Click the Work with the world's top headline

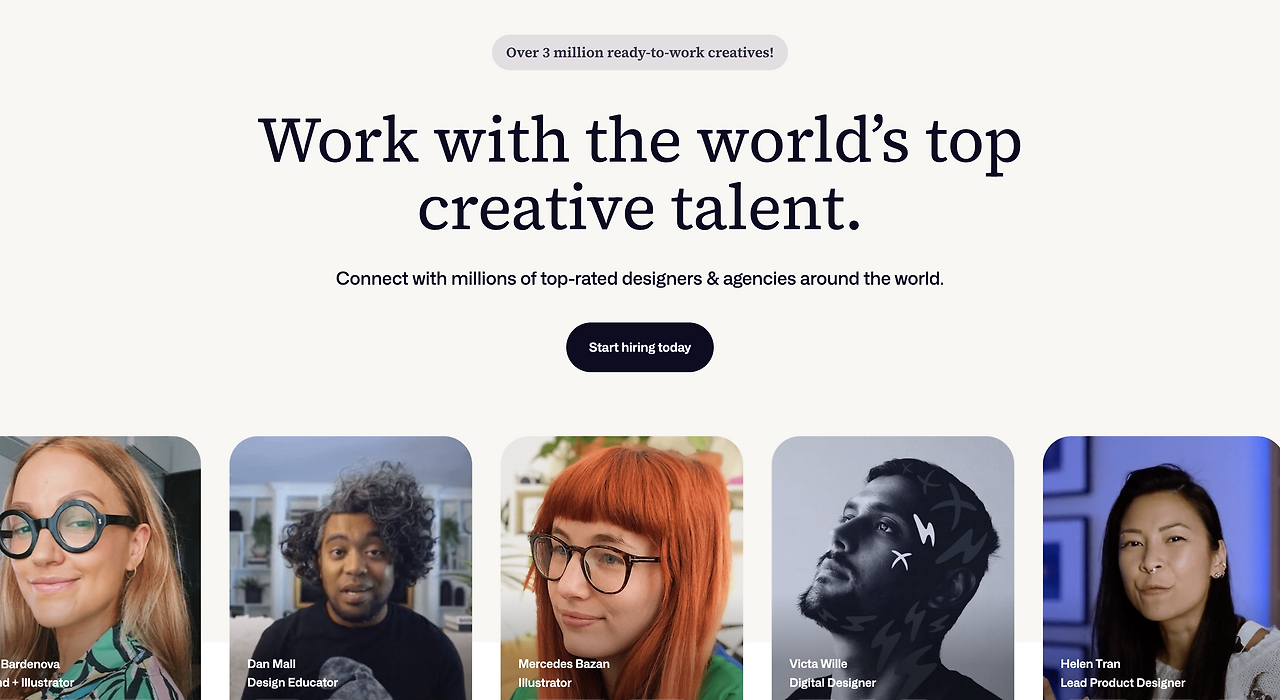(x=640, y=140)
